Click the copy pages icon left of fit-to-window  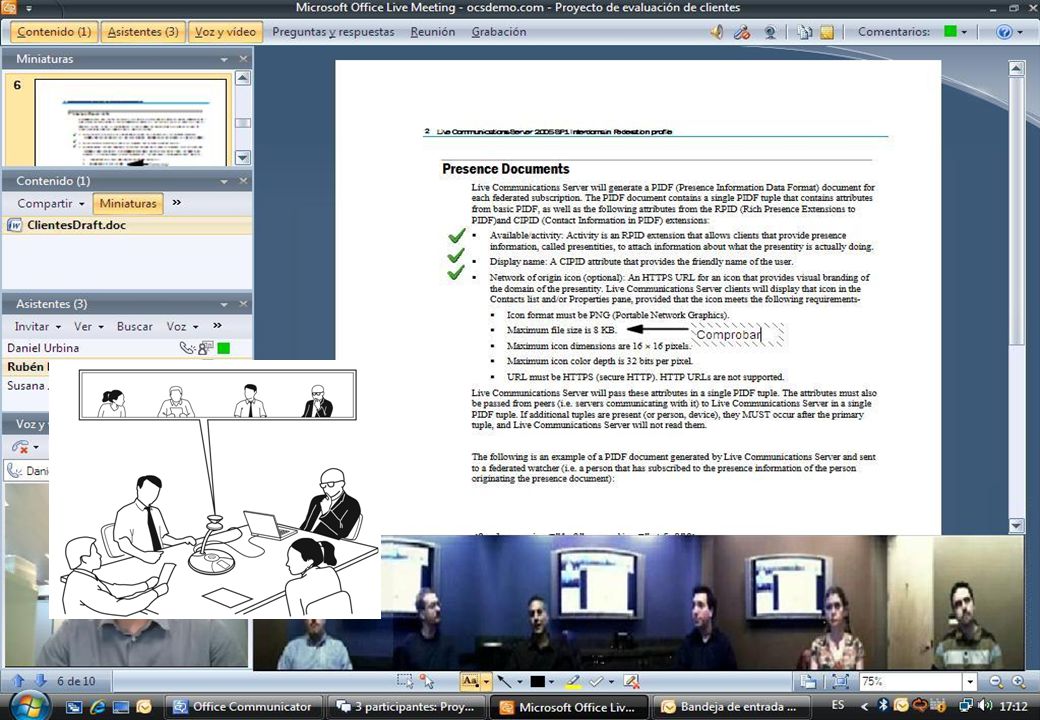[x=808, y=681]
